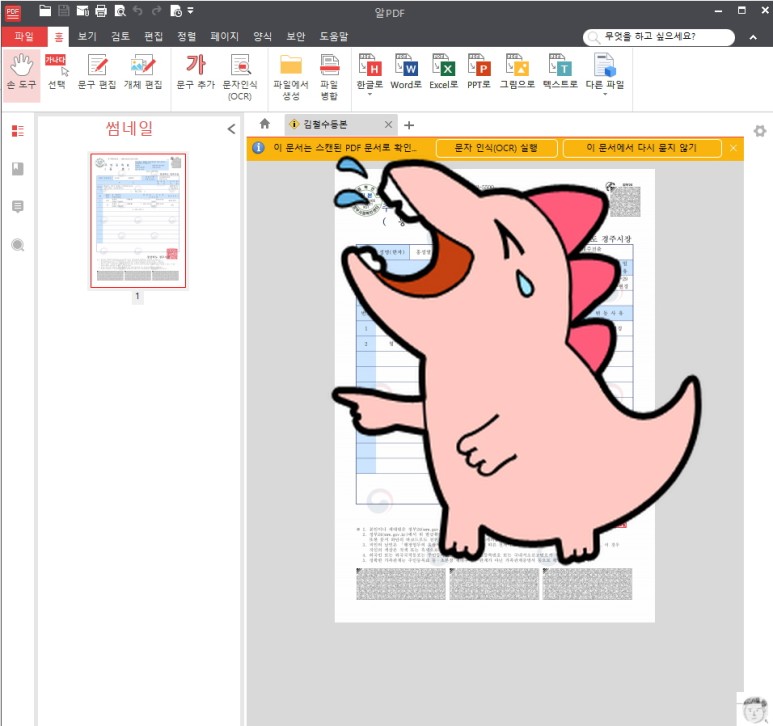Image resolution: width=773 pixels, height=726 pixels.
Task: Click the 무엇을 하고 싶으세요? search field
Action: [x=659, y=37]
